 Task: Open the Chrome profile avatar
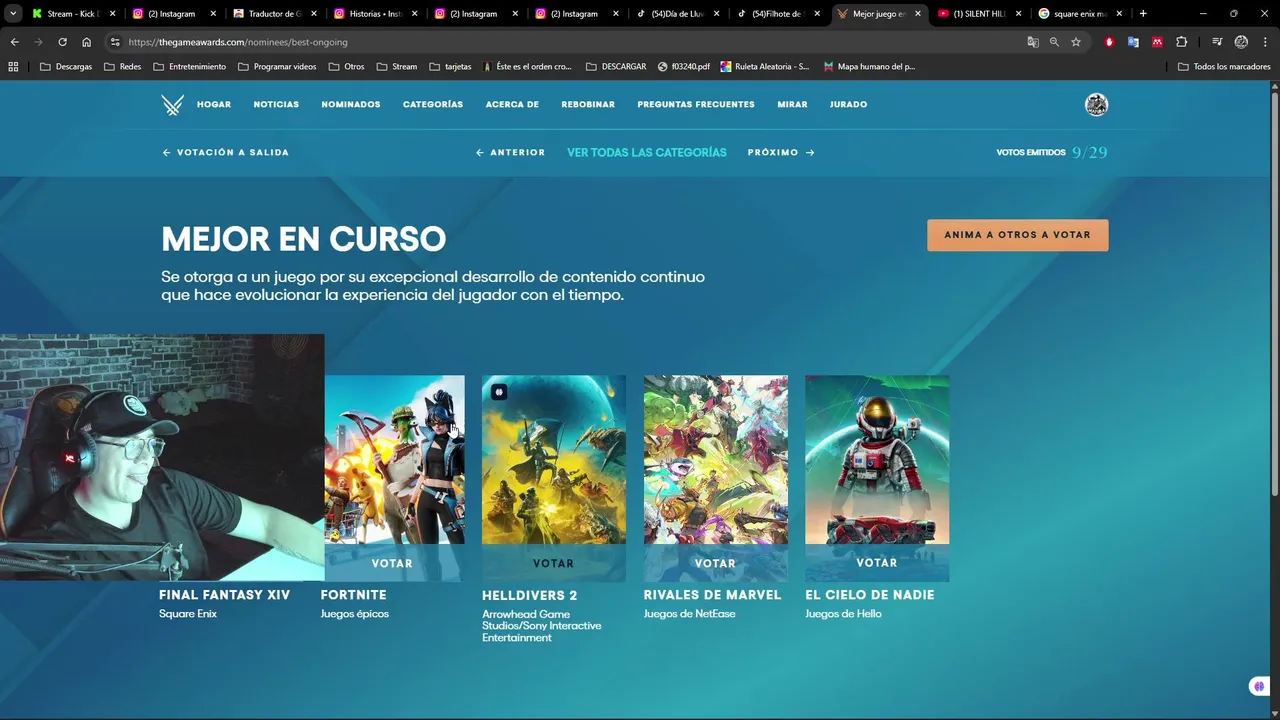tap(1241, 42)
